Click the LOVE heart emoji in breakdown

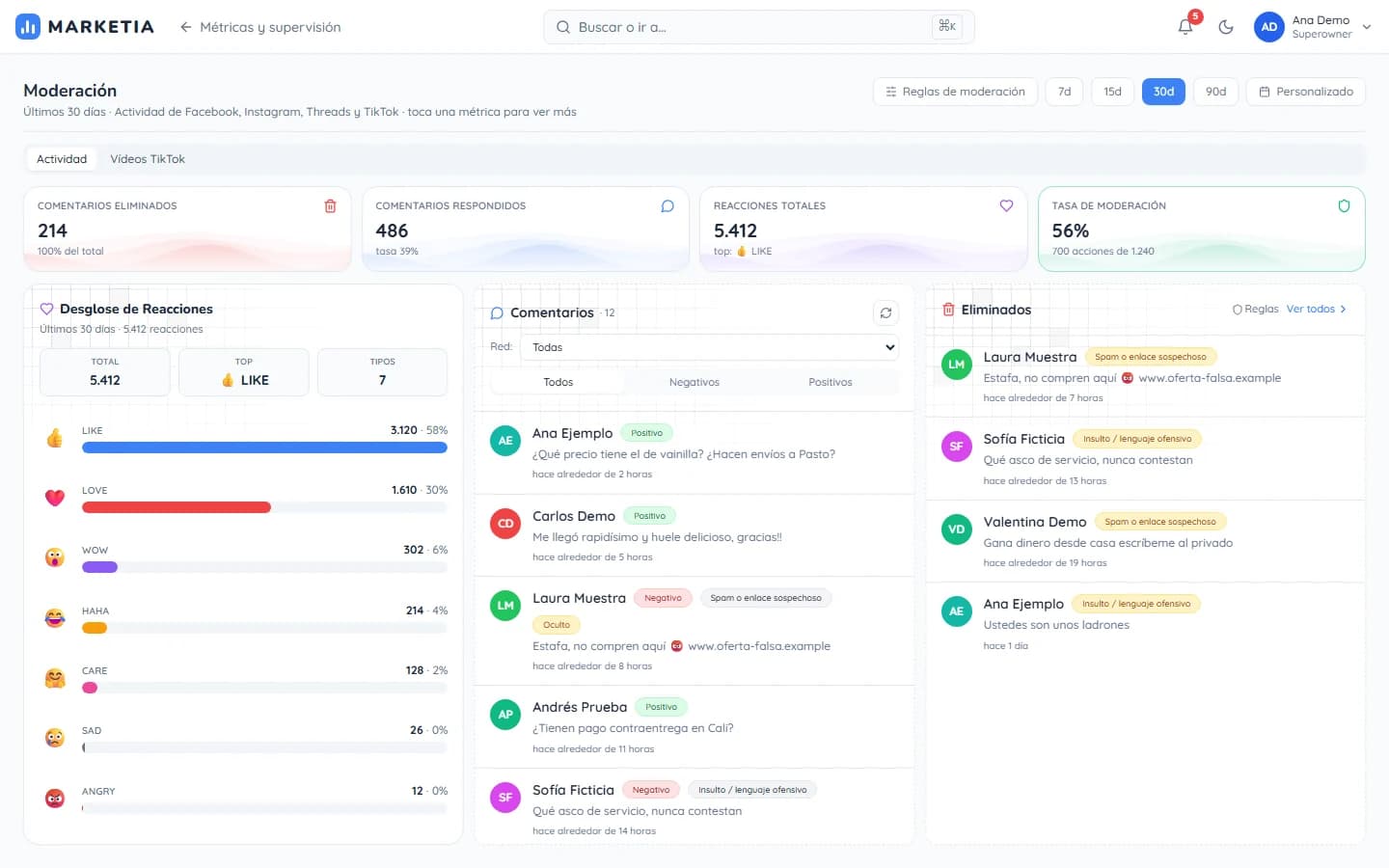click(55, 498)
